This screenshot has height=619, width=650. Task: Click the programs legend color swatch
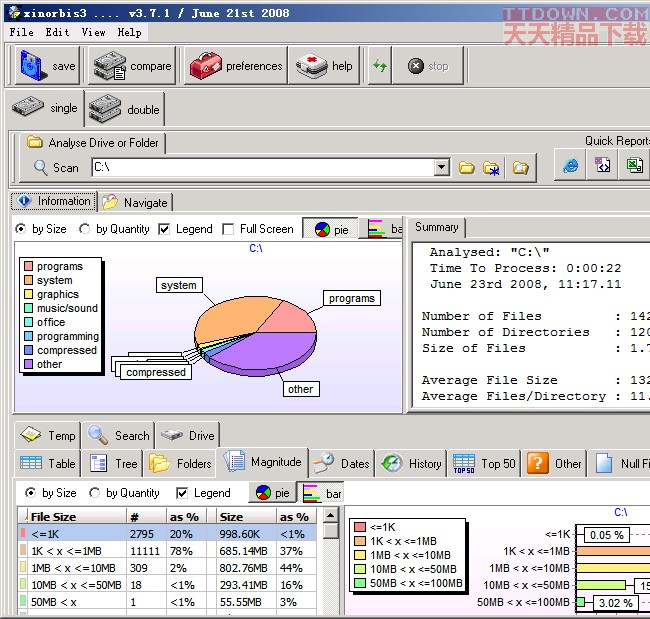point(28,266)
